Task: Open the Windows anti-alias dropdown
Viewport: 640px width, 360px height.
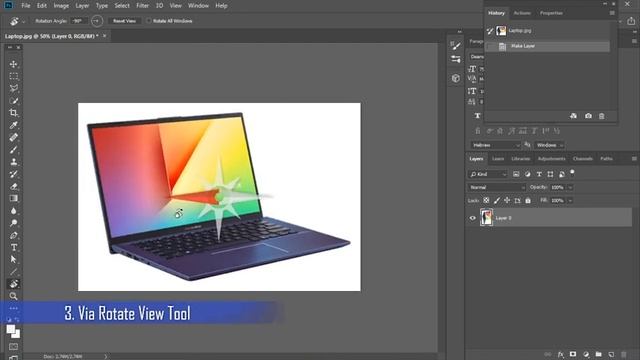Action: 549,145
